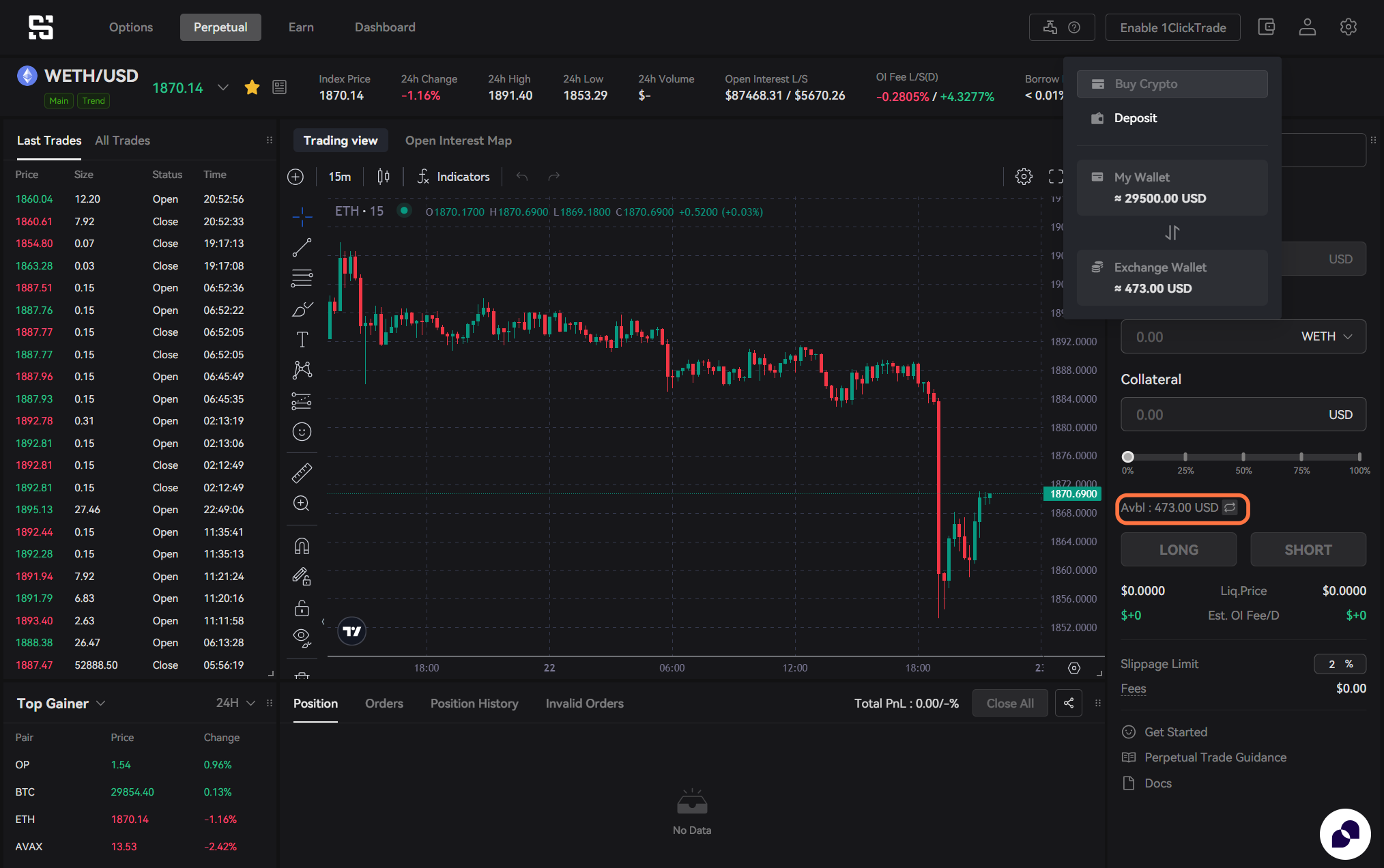Open Top Gainer panel options dots
The image size is (1384, 868).
270,704
